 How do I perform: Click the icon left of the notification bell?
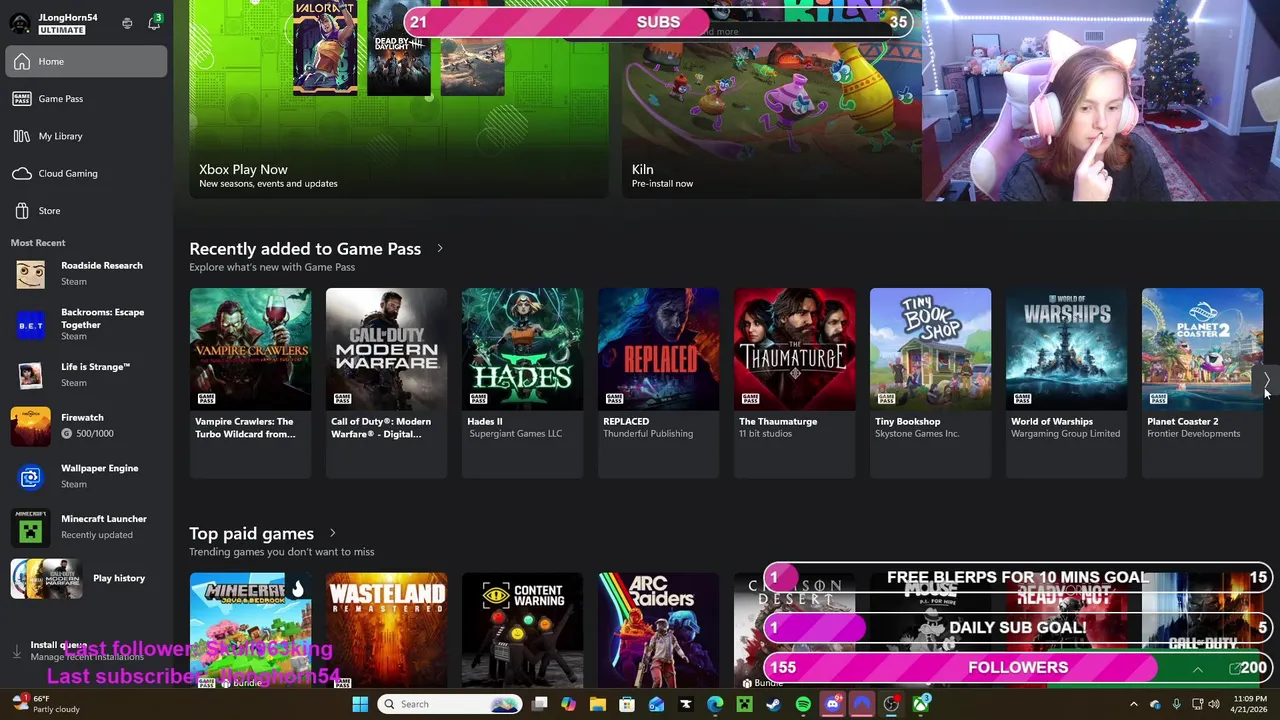(x=127, y=23)
